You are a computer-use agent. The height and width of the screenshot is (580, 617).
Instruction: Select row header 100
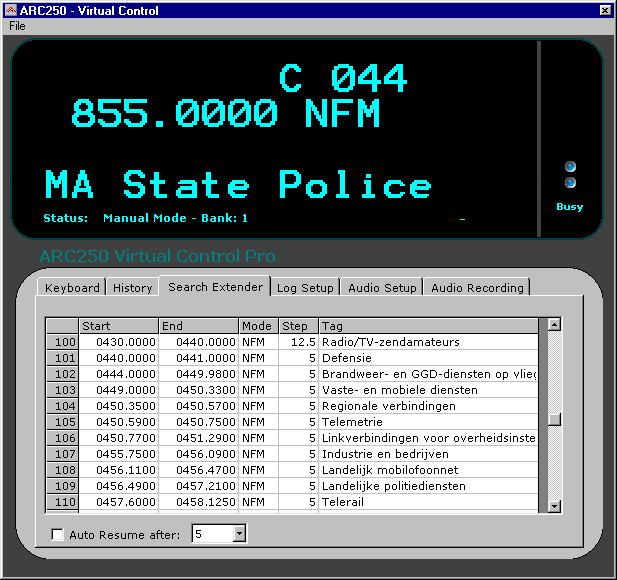(63, 342)
